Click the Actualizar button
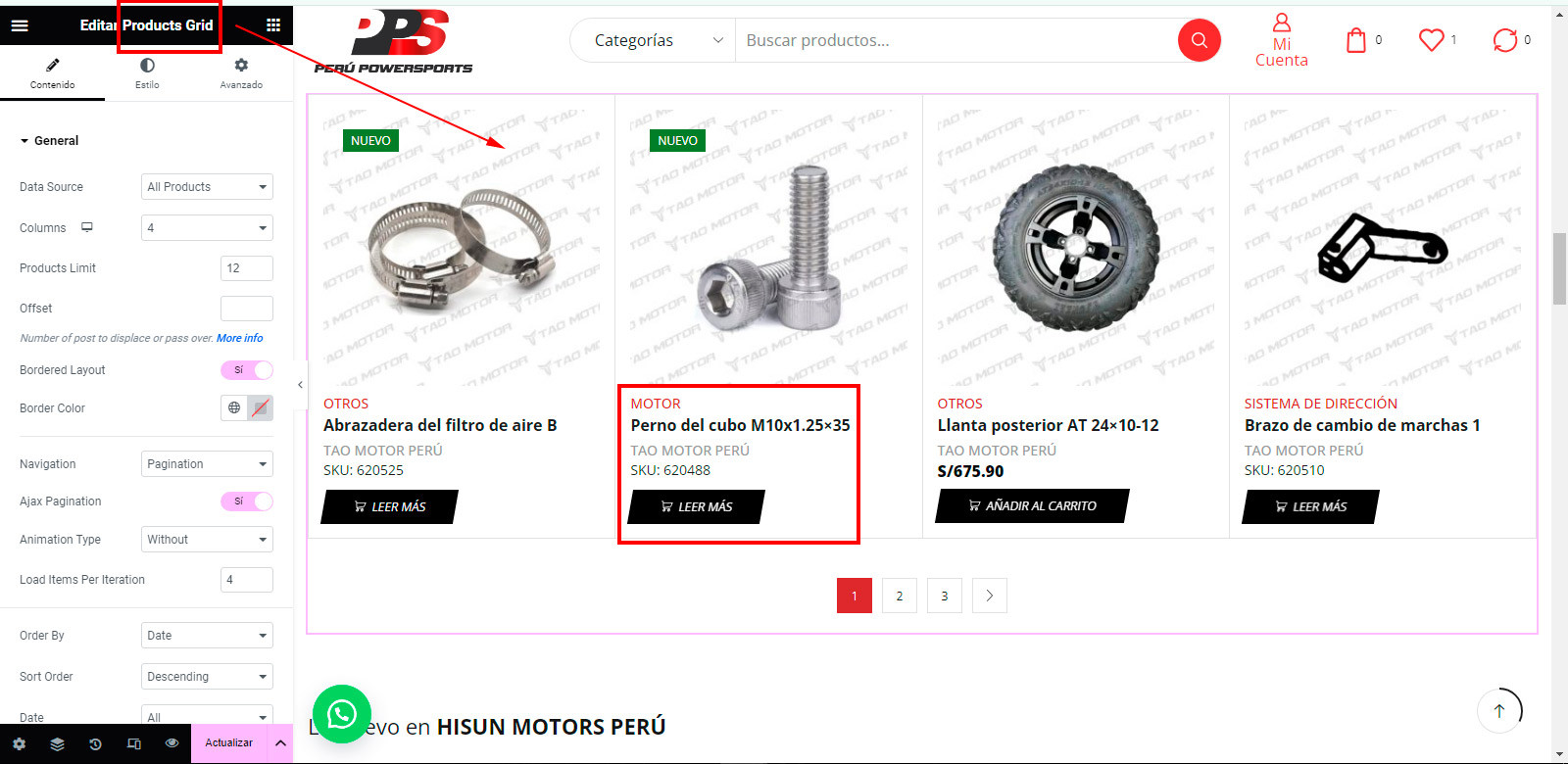The image size is (1568, 764). [228, 743]
